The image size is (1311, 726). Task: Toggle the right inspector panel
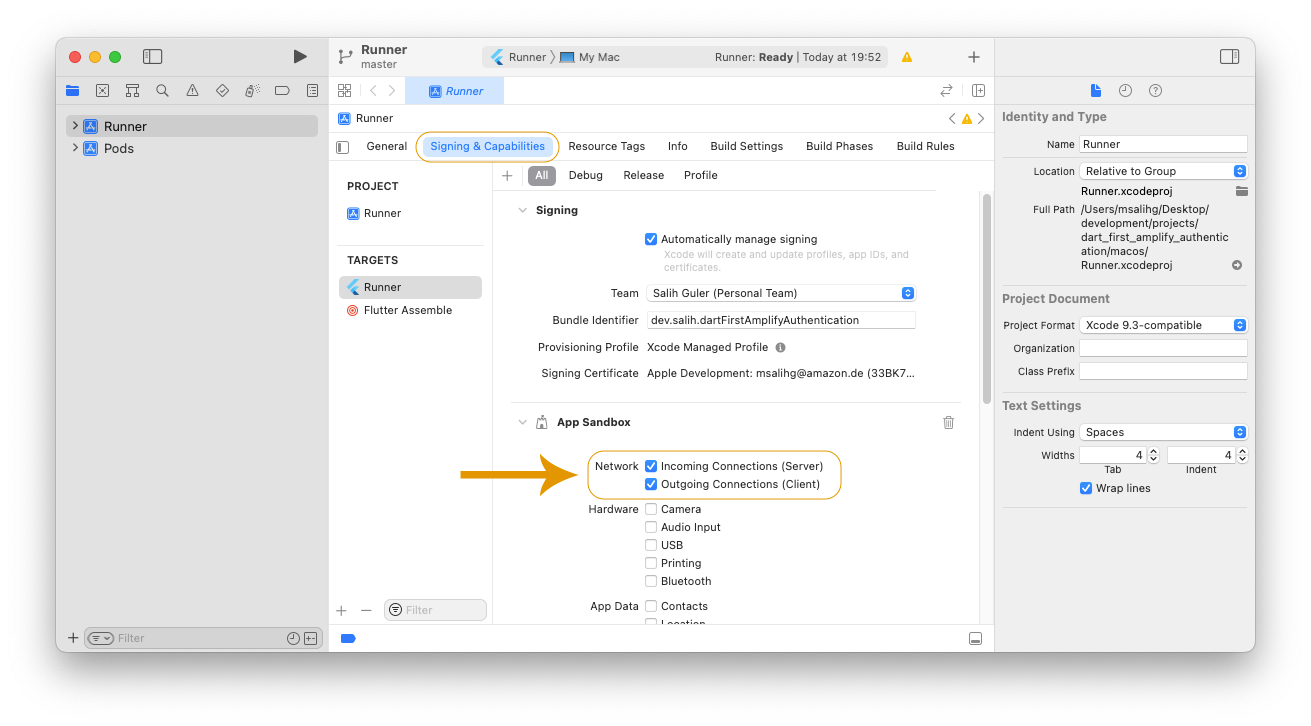click(1230, 57)
